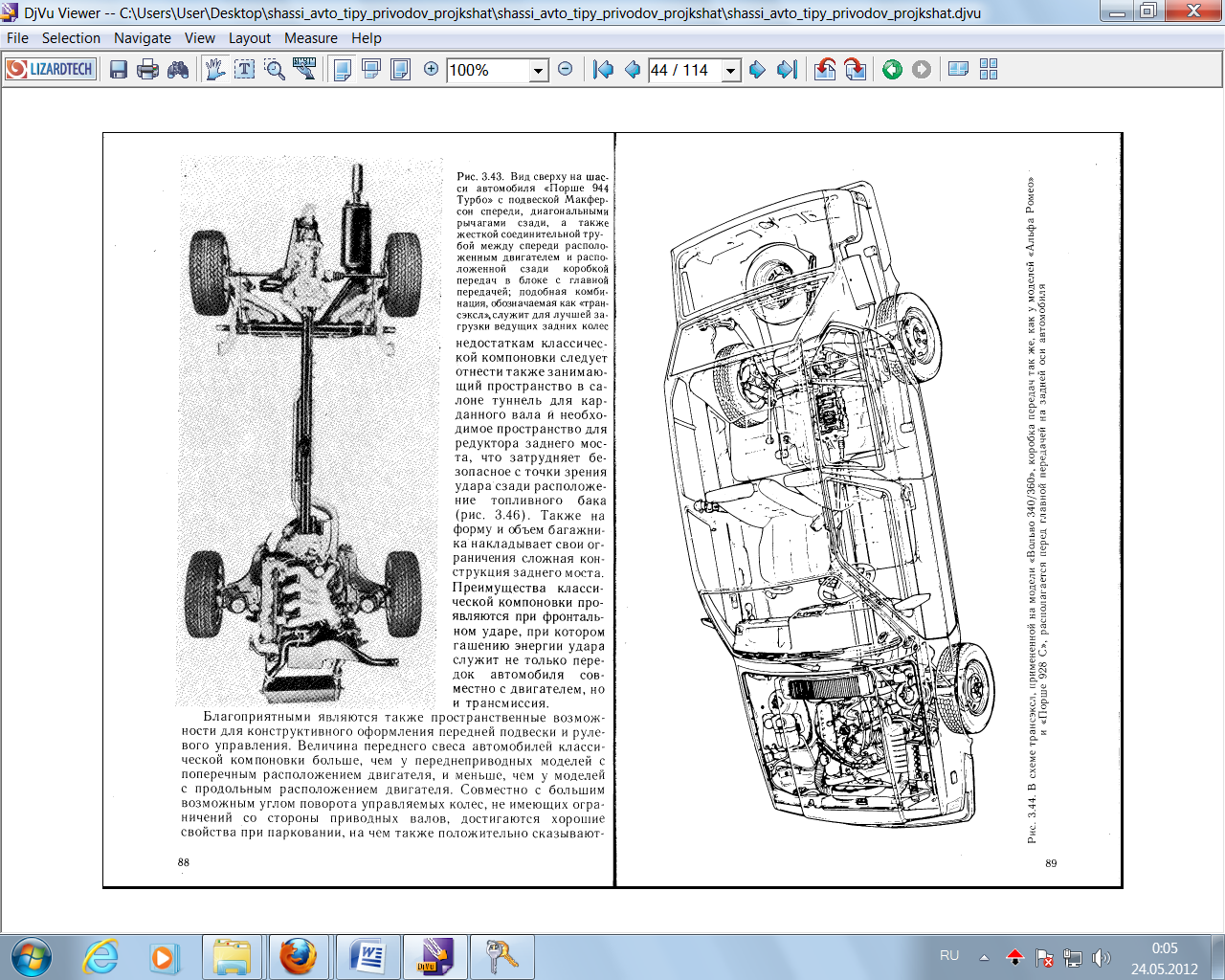Activate the magnifier zoom-region tool
1225x980 pixels.
(x=275, y=69)
